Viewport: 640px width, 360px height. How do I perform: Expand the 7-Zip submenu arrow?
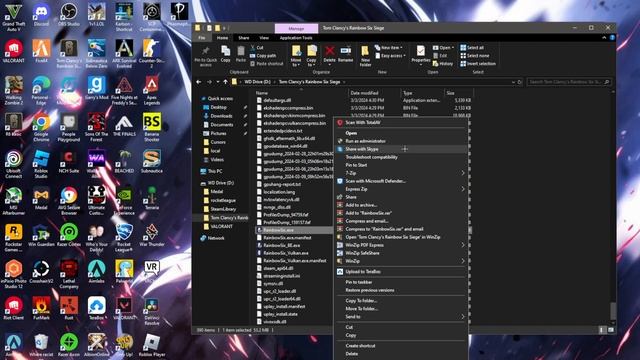click(463, 173)
